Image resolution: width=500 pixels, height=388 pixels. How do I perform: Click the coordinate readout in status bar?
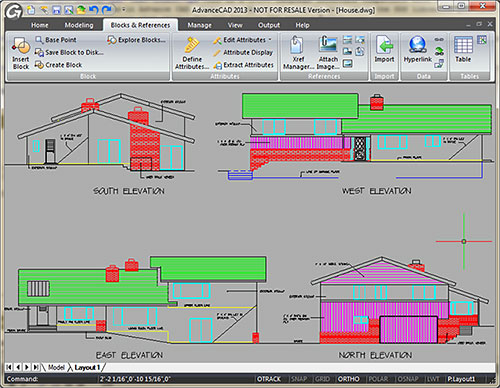click(x=135, y=379)
